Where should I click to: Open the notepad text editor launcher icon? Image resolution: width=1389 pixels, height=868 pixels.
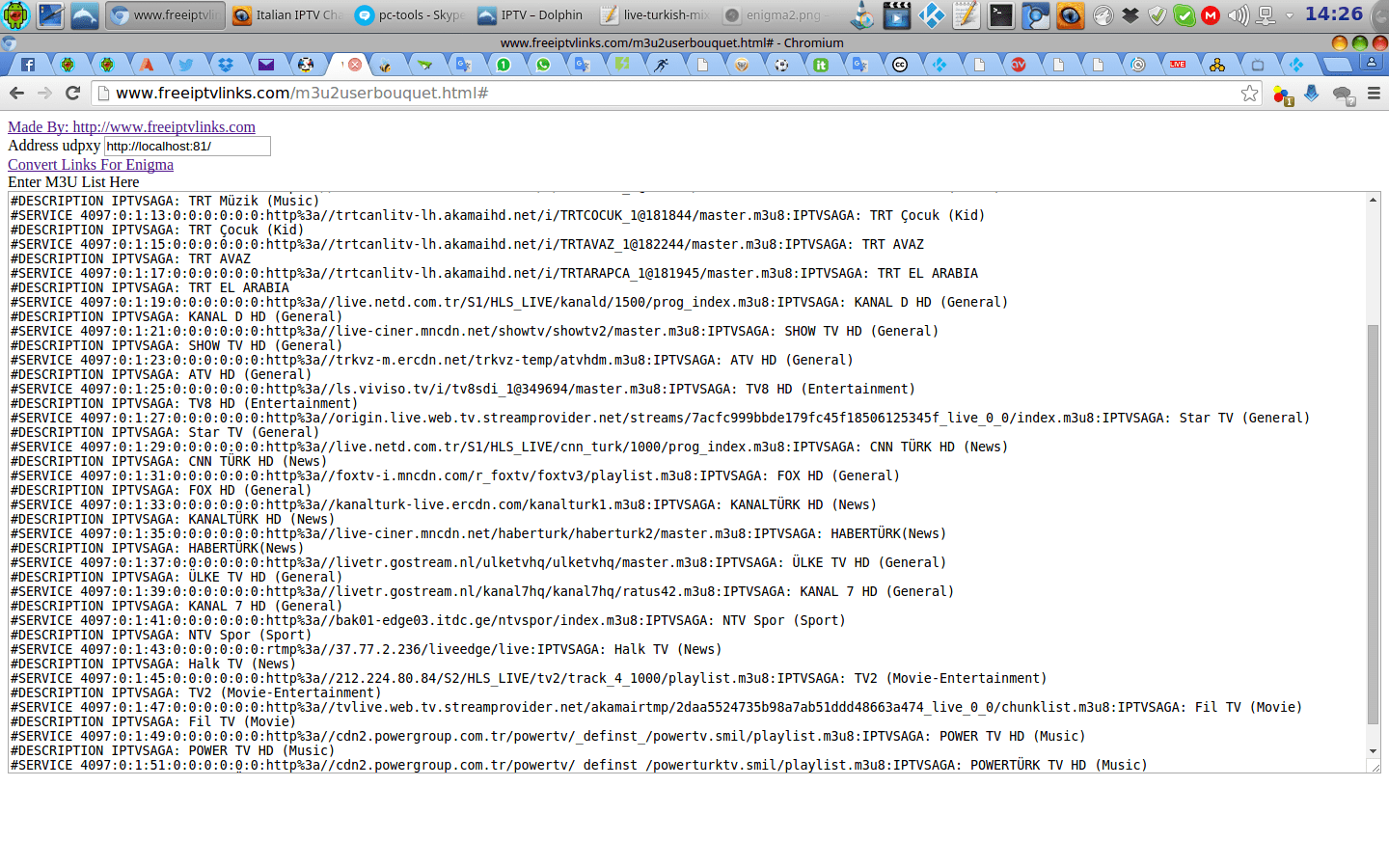tap(967, 14)
